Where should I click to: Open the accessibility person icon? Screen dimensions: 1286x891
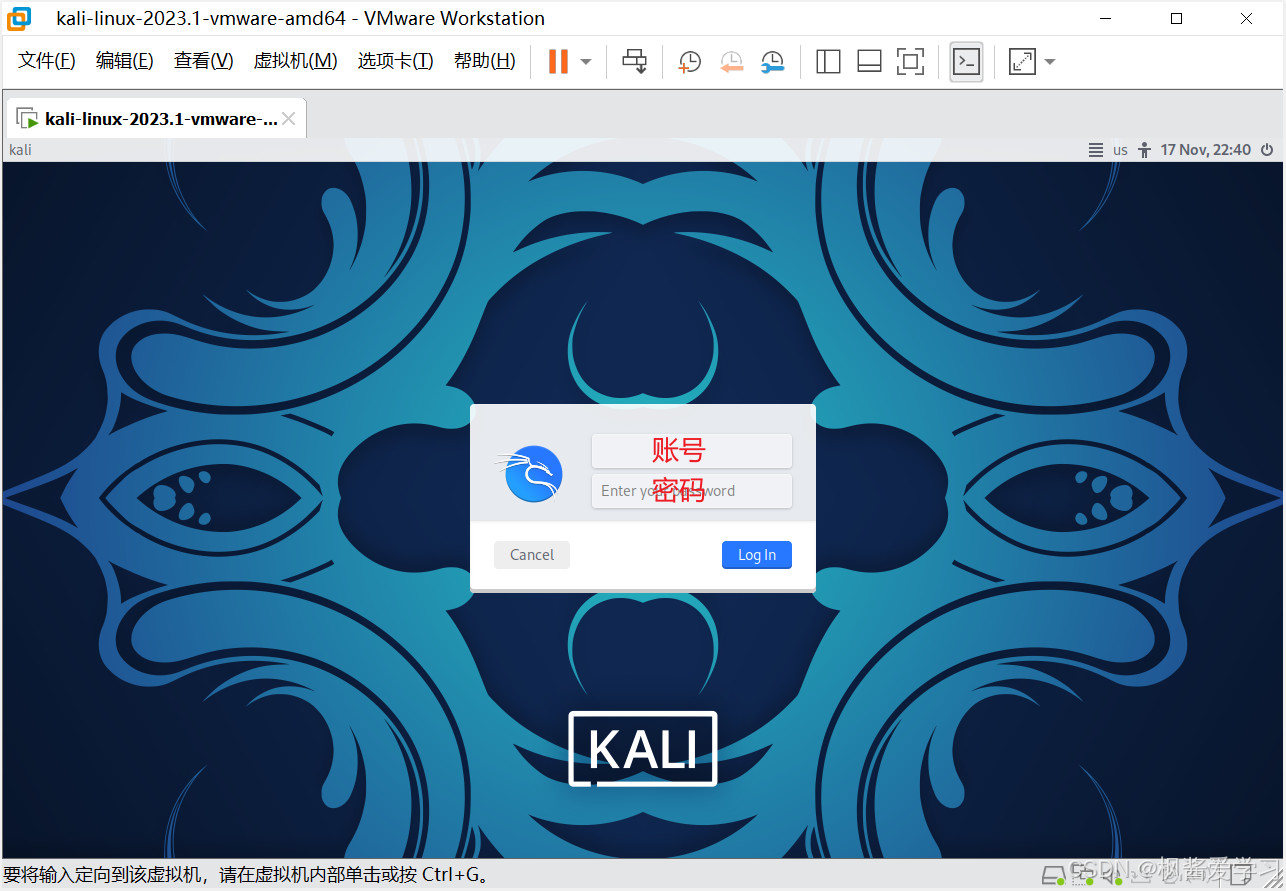[x=1145, y=150]
